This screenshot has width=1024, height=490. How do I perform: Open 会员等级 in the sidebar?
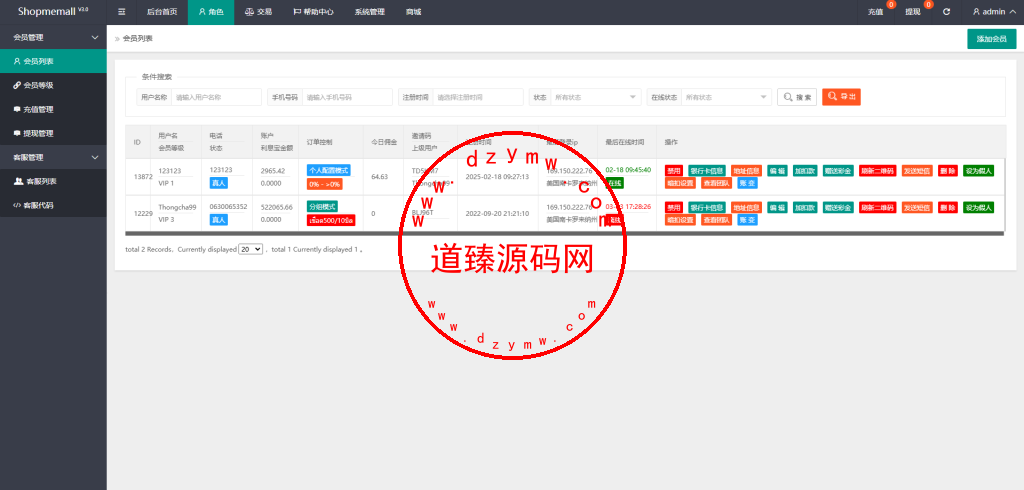click(x=53, y=85)
